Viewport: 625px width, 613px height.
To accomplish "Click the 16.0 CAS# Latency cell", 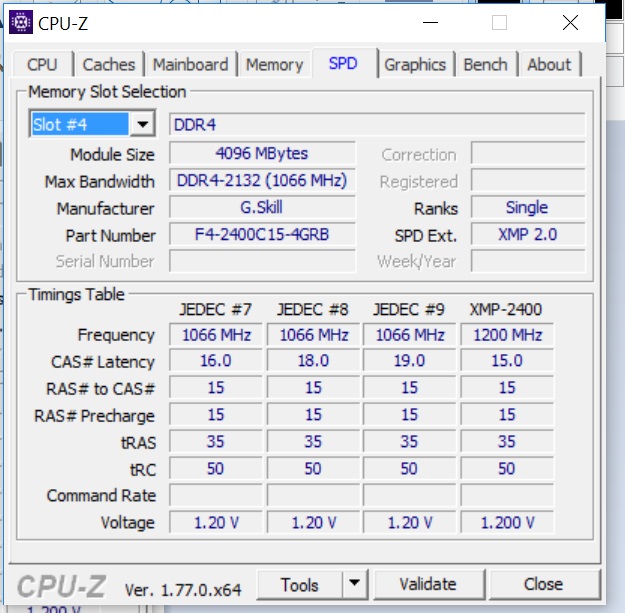I will click(x=216, y=361).
